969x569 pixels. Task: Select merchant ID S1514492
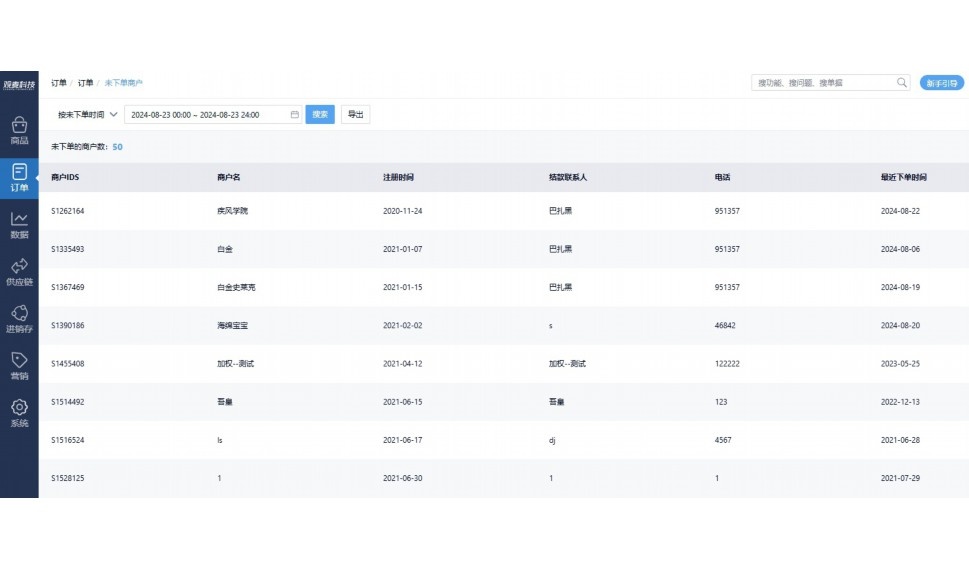pyautogui.click(x=67, y=402)
